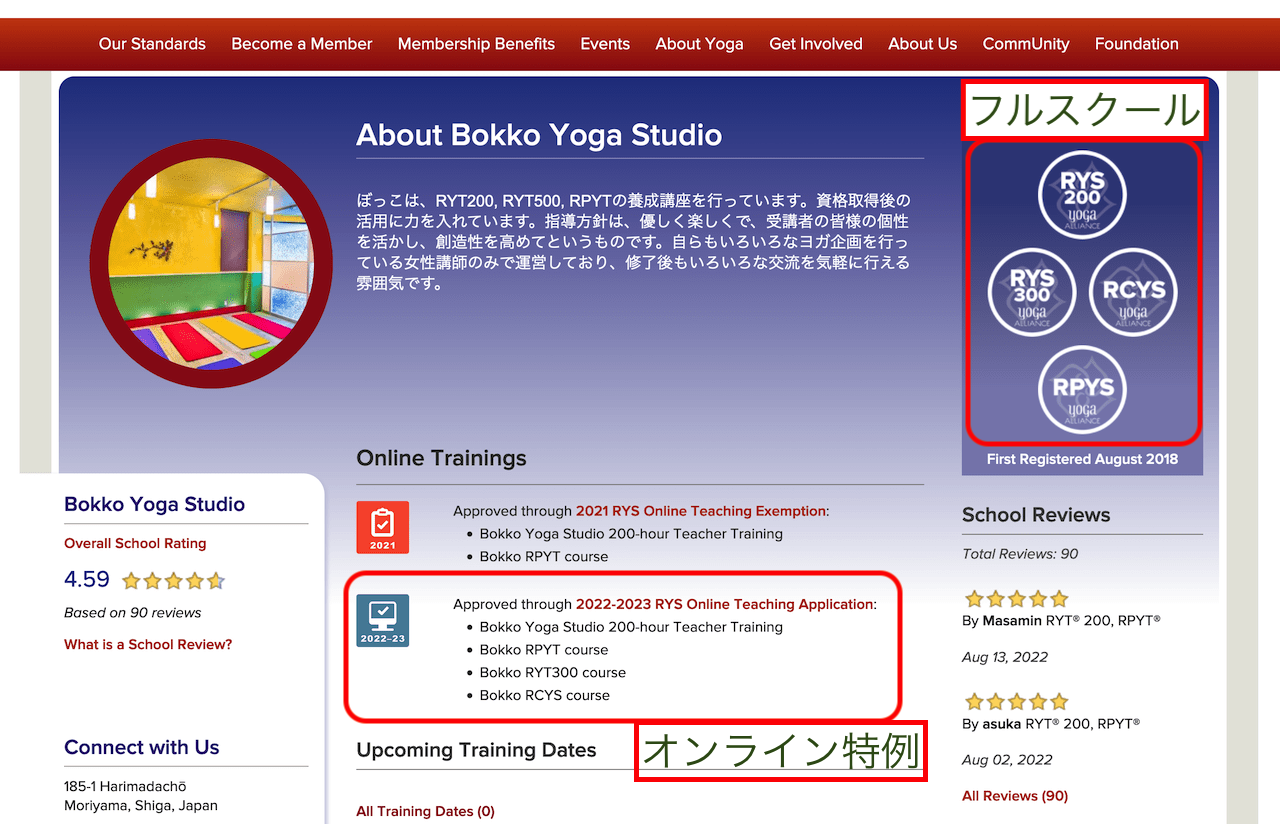Screen dimensions: 1280x824
Task: Click the RCYS Yoga Alliance badge
Action: [x=1133, y=292]
